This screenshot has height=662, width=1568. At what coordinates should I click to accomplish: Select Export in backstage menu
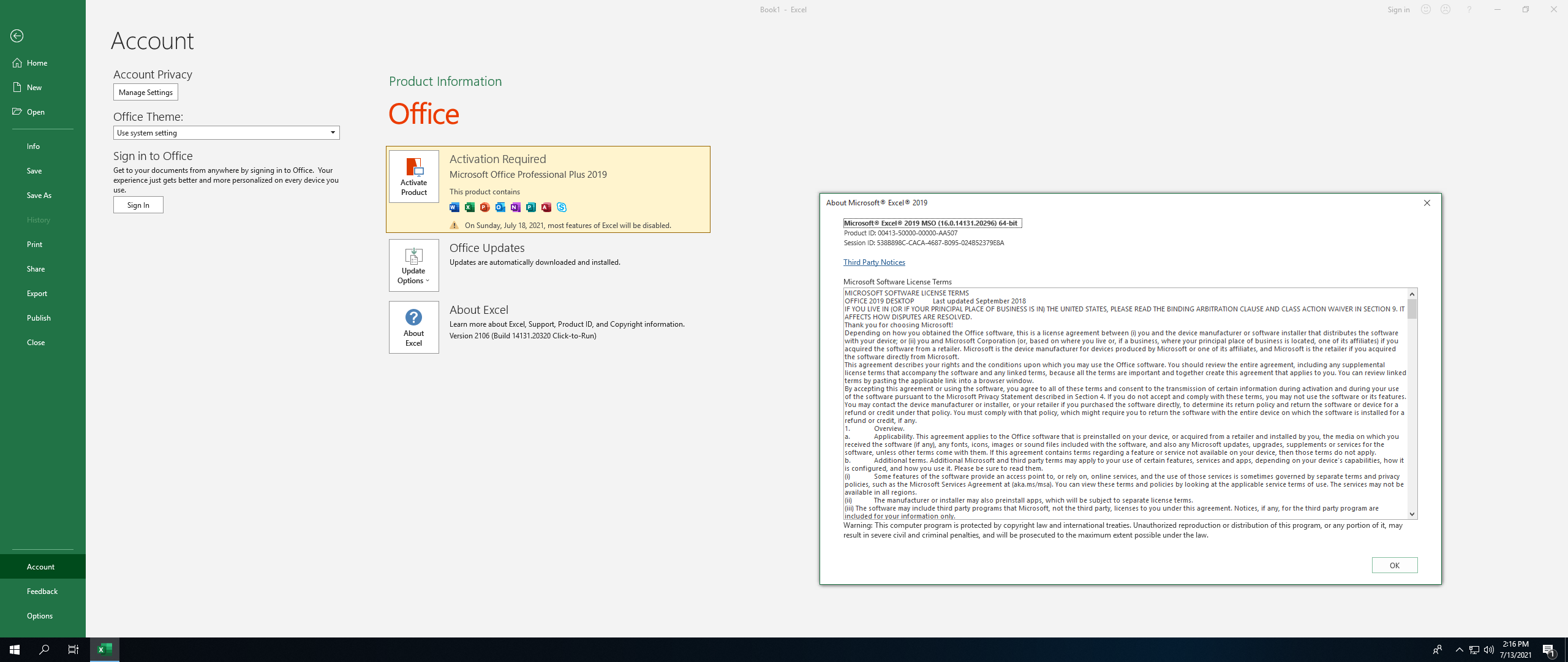point(43,293)
